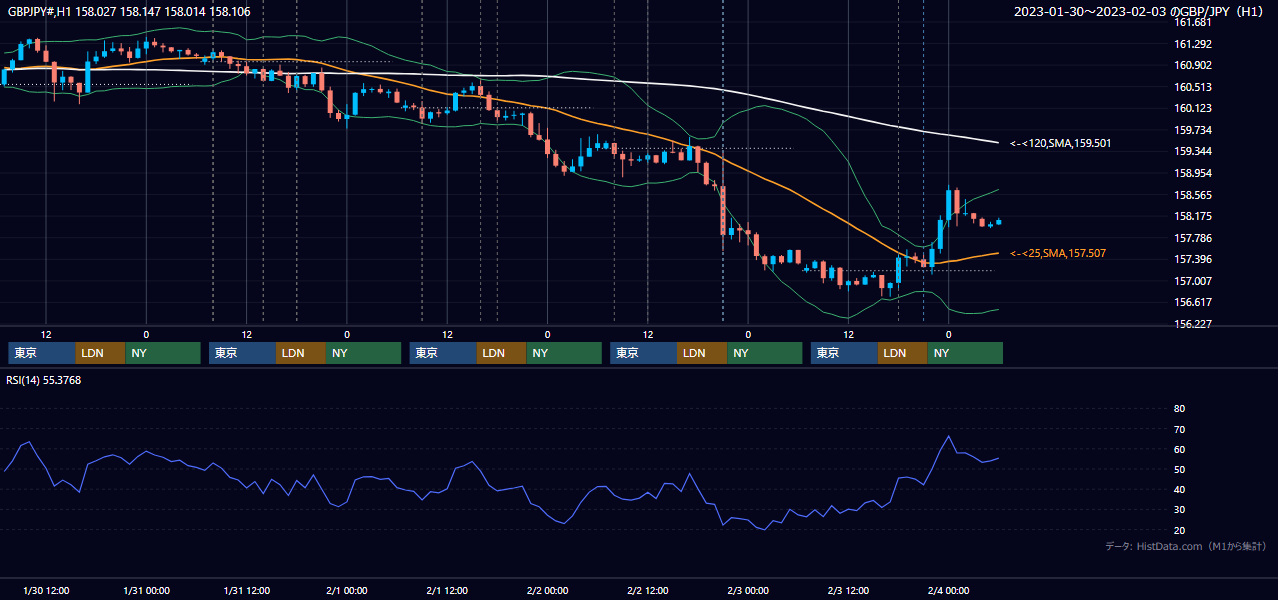The width and height of the screenshot is (1278, 600).
Task: Select RSI scale value 50
Action: coord(1179,469)
